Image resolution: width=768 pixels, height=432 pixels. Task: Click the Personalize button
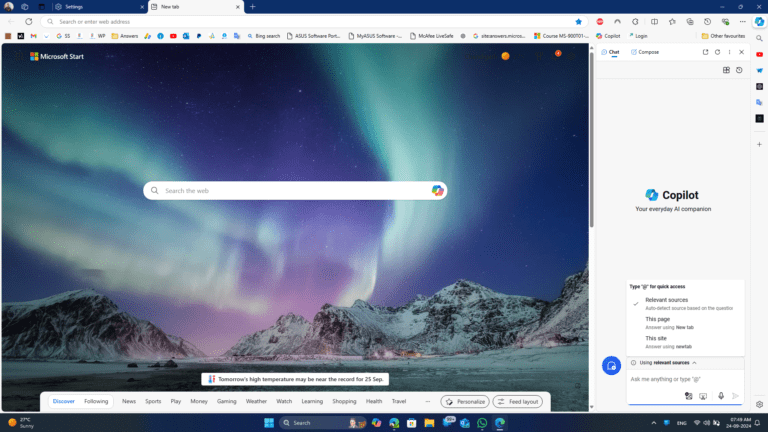click(465, 401)
